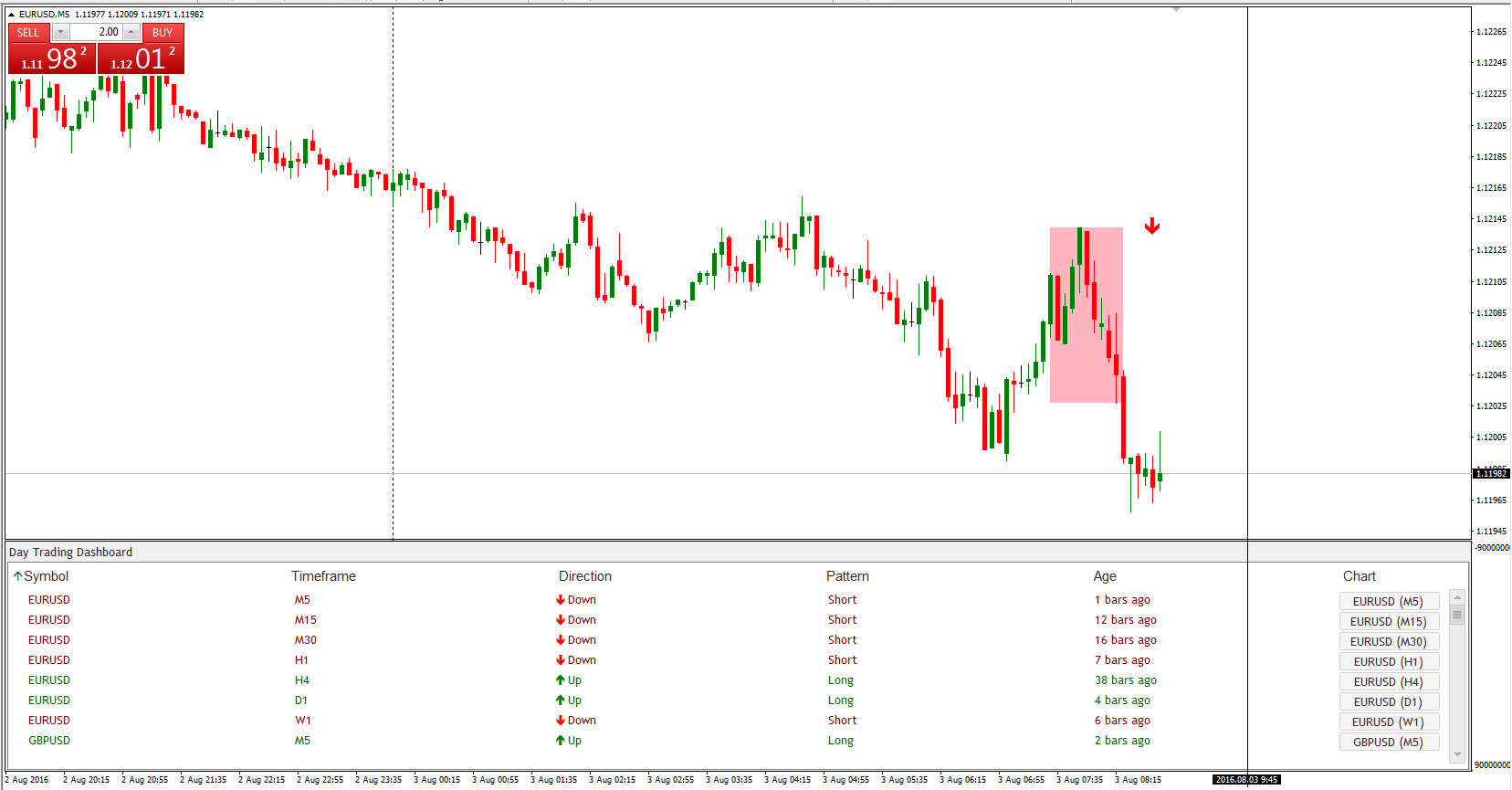1512x790 pixels.
Task: Click the dashboard scrollbar up arrow
Action: tap(1457, 597)
